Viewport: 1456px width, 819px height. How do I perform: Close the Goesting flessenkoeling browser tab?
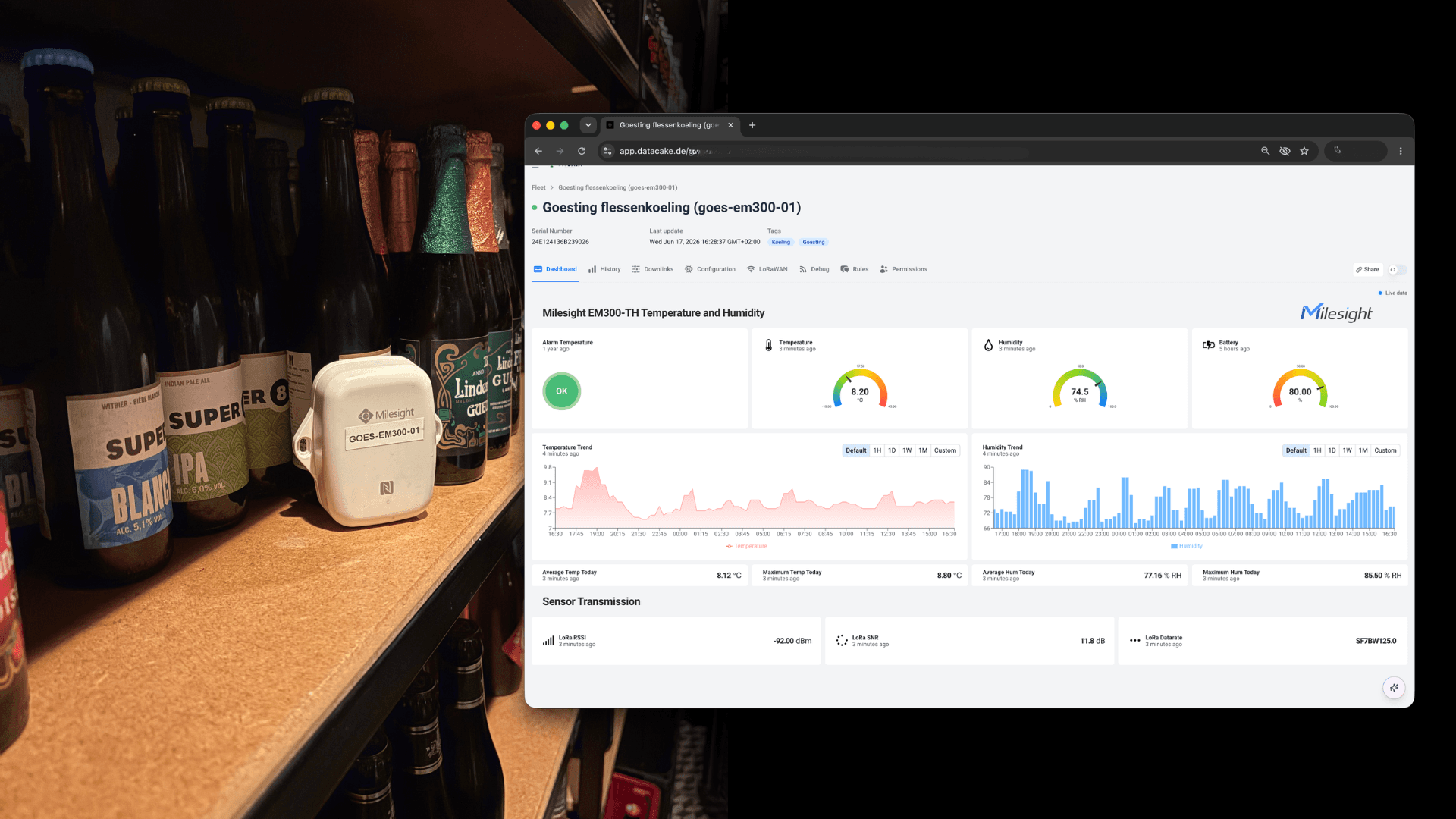pyautogui.click(x=730, y=125)
